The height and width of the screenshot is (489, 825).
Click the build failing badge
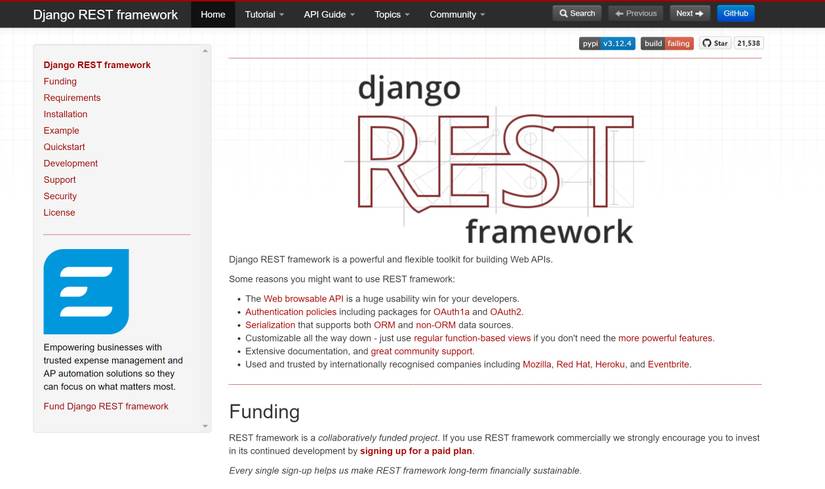tap(667, 43)
